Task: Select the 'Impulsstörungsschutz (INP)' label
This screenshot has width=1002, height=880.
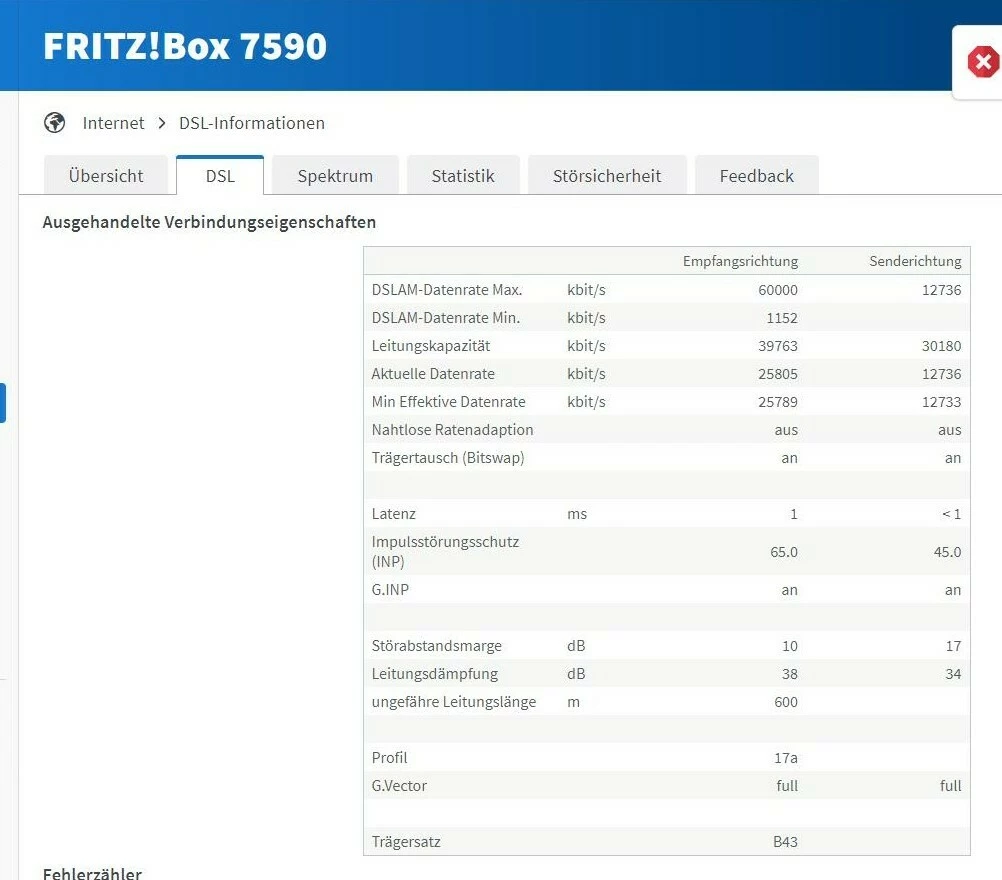Action: [445, 552]
